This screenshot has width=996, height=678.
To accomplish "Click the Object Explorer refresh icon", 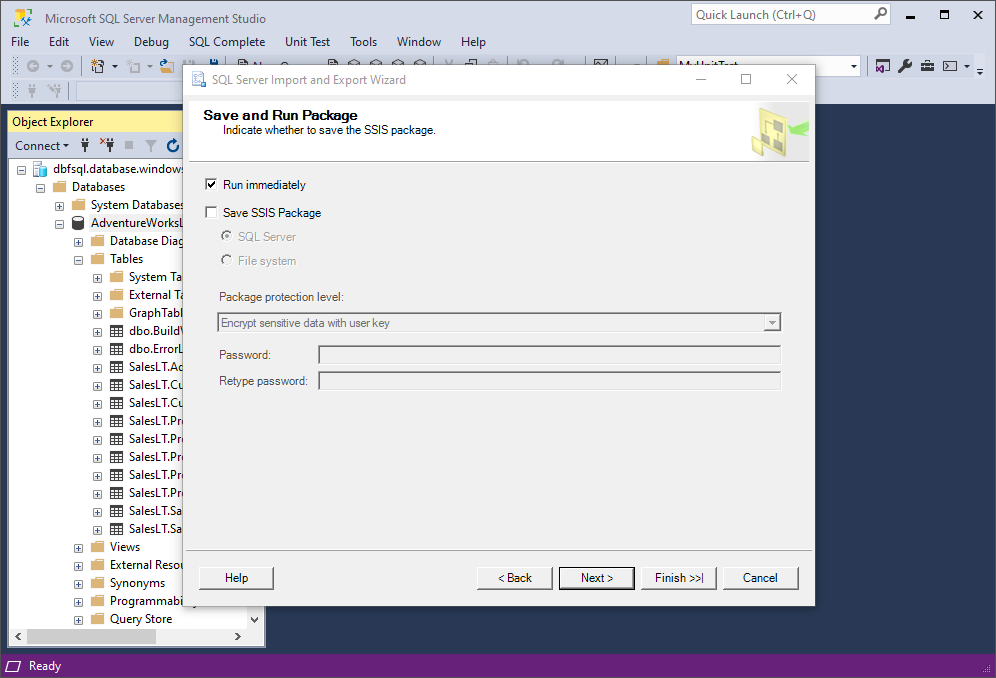I will pos(173,146).
